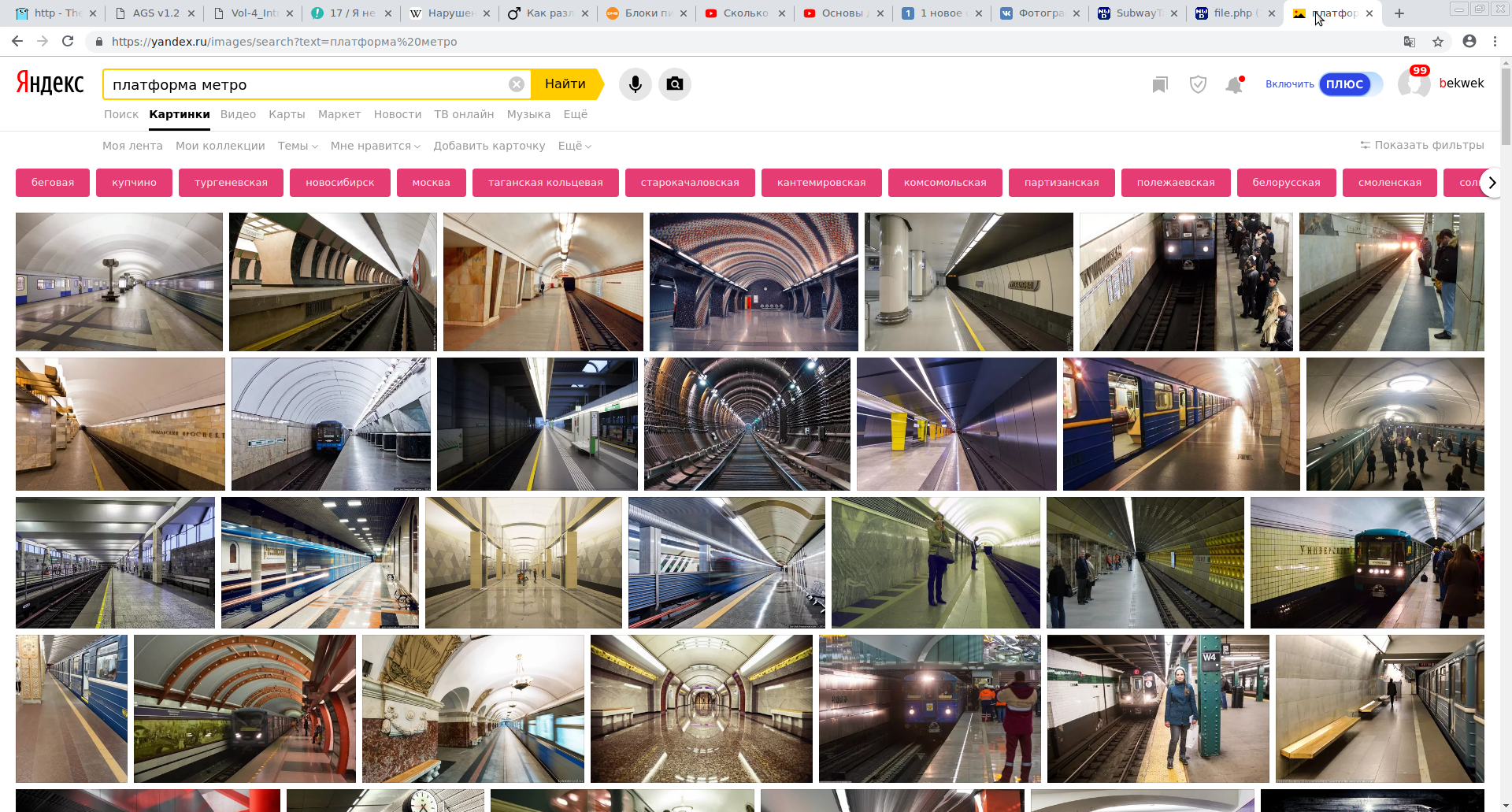Image resolution: width=1512 pixels, height=812 pixels.
Task: Select the новосибирск suggestion chip
Action: (x=340, y=183)
